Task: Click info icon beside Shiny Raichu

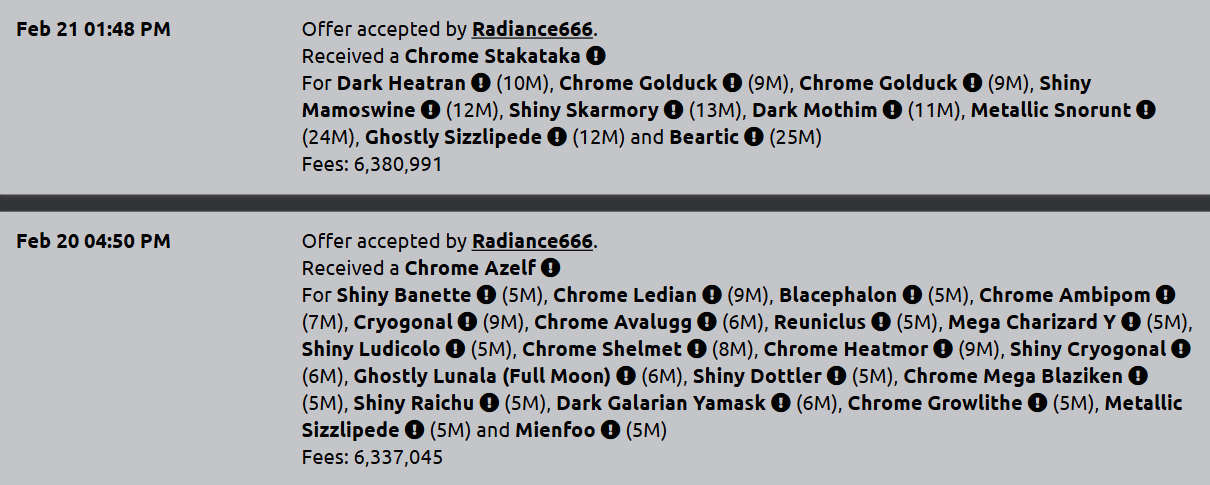Action: (x=489, y=403)
